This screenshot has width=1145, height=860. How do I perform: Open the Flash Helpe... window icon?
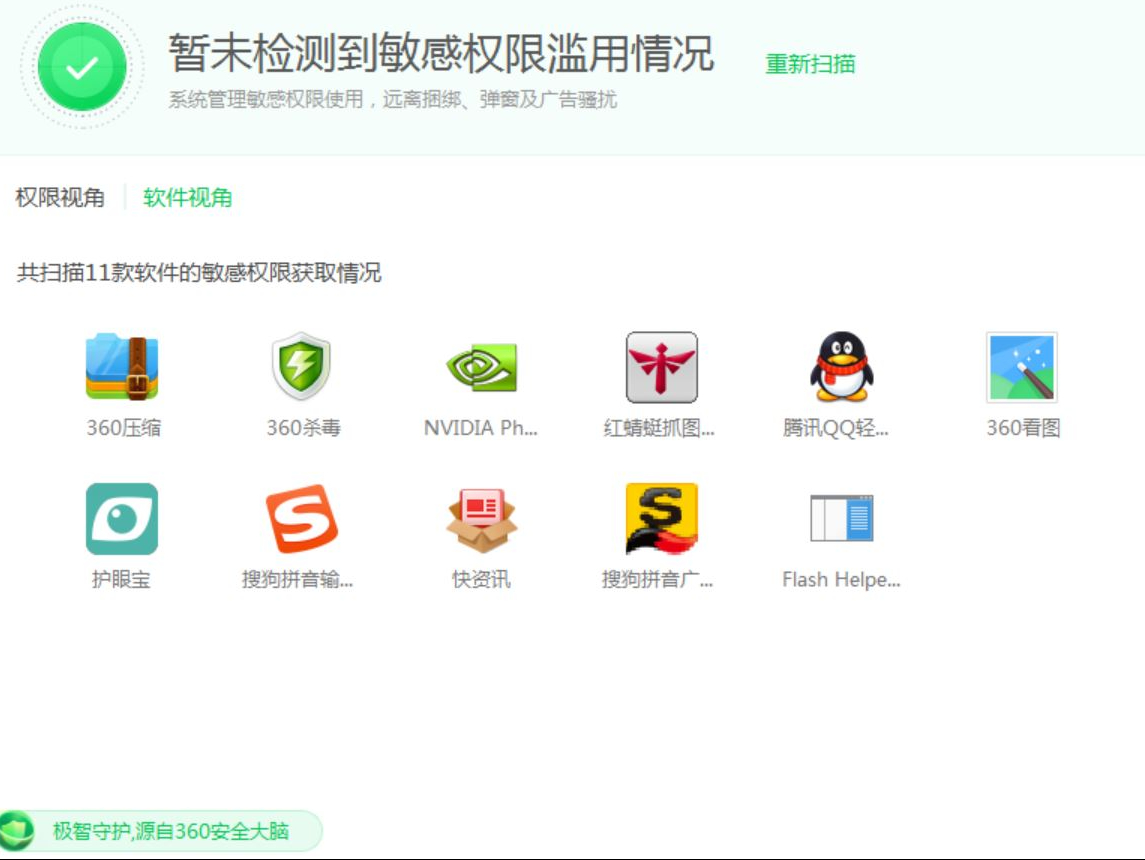click(x=842, y=518)
